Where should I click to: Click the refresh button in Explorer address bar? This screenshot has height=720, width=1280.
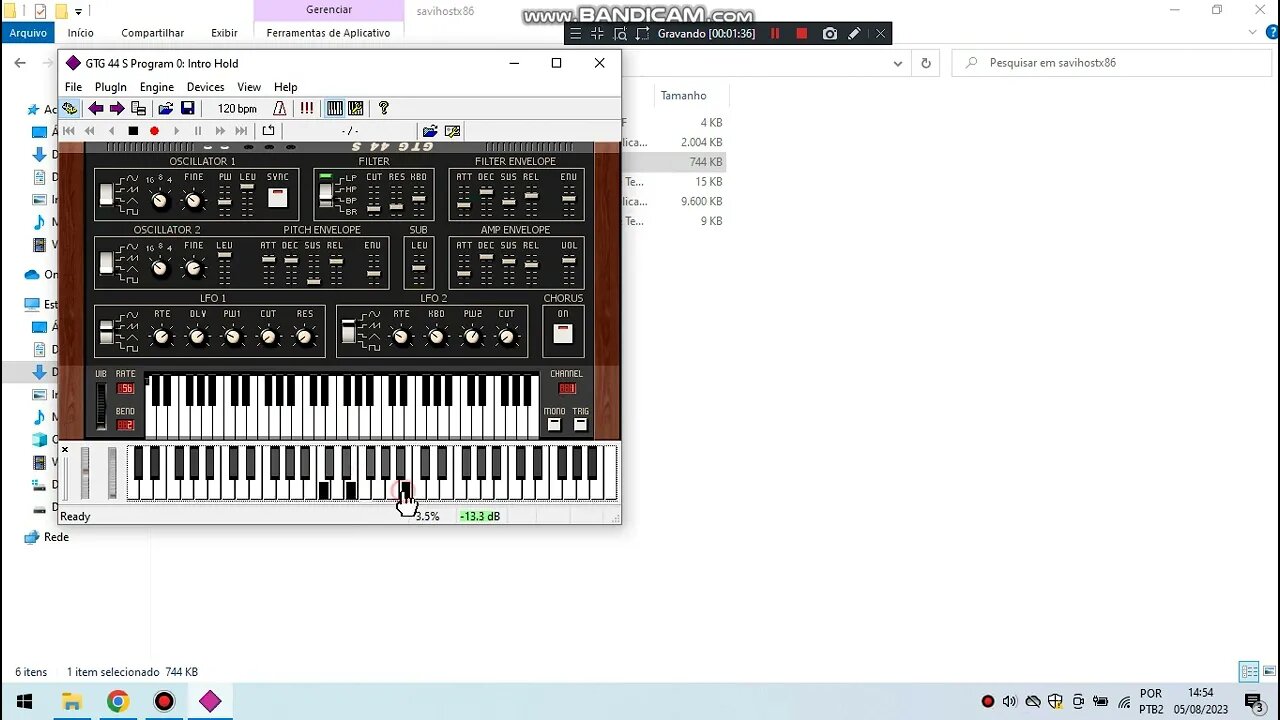(x=926, y=62)
